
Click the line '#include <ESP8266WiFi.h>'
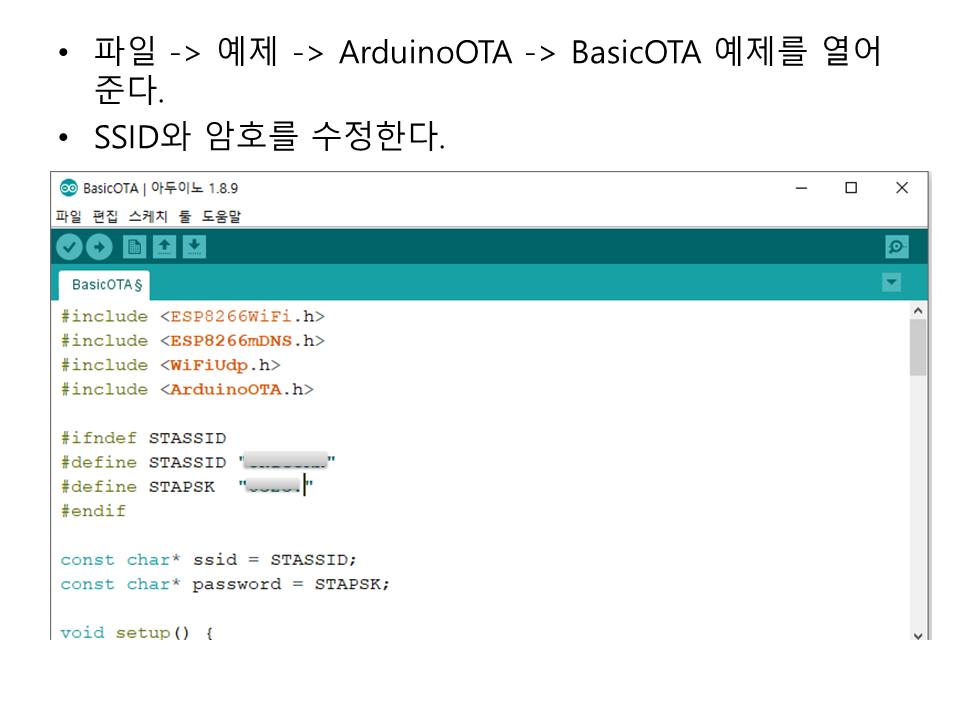(193, 317)
